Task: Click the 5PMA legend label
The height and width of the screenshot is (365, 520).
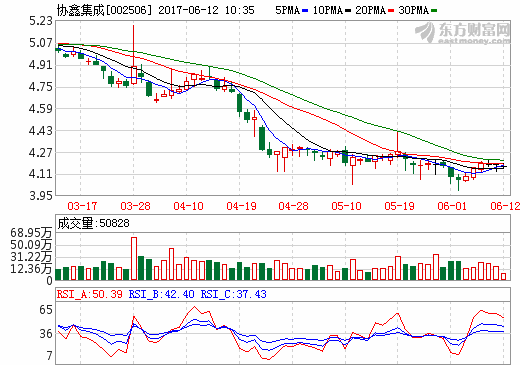Action: [287, 11]
